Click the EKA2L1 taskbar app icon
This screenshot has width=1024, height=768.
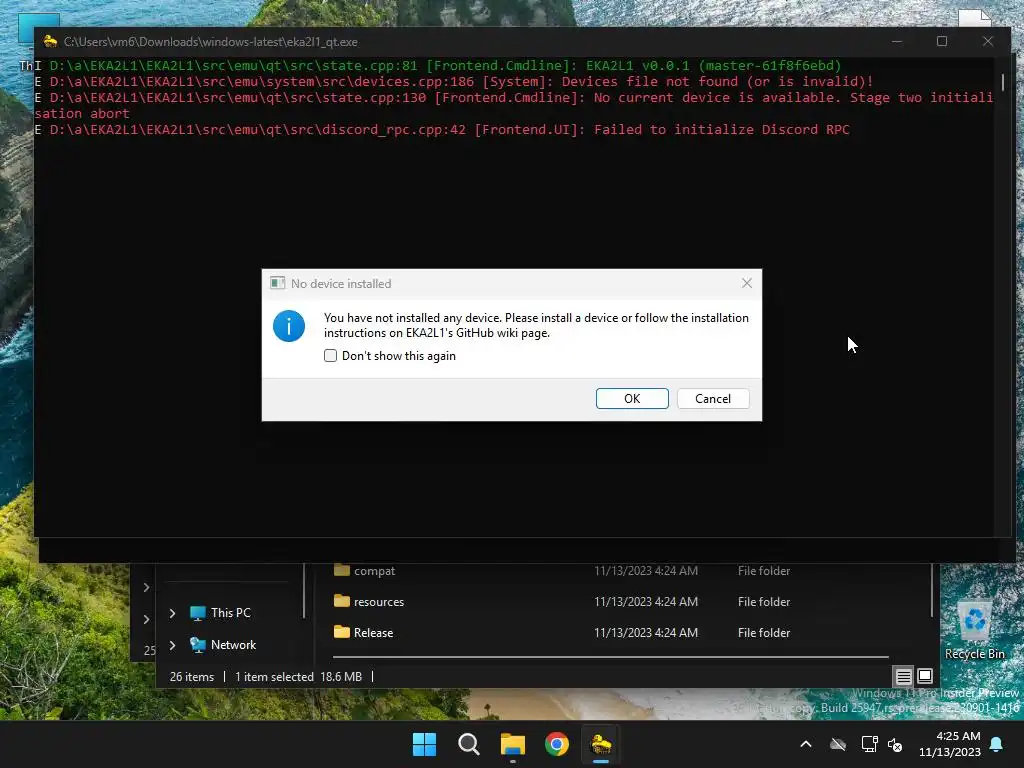coord(601,744)
